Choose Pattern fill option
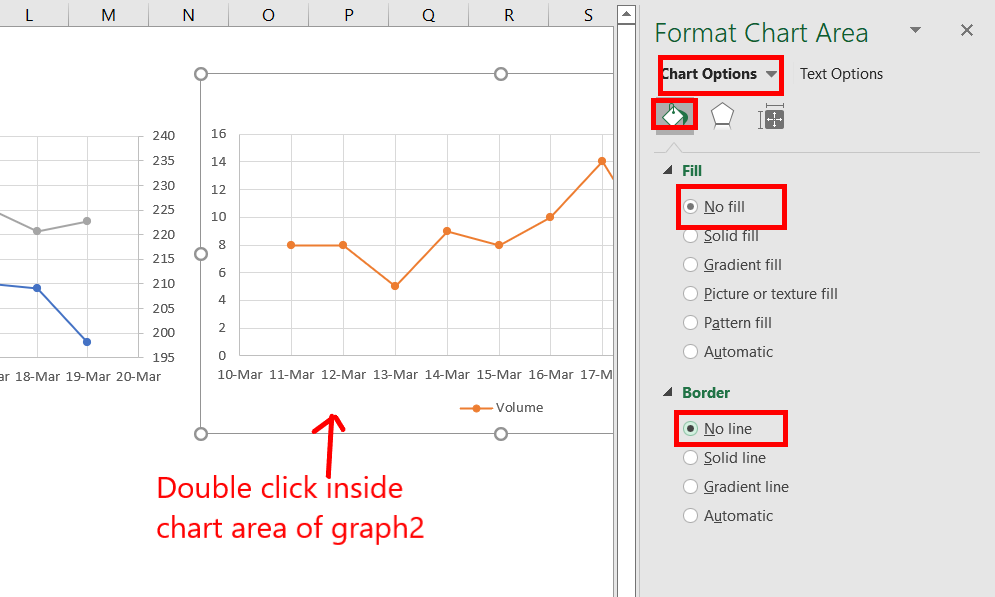Screen dimensions: 995x597 (690, 323)
